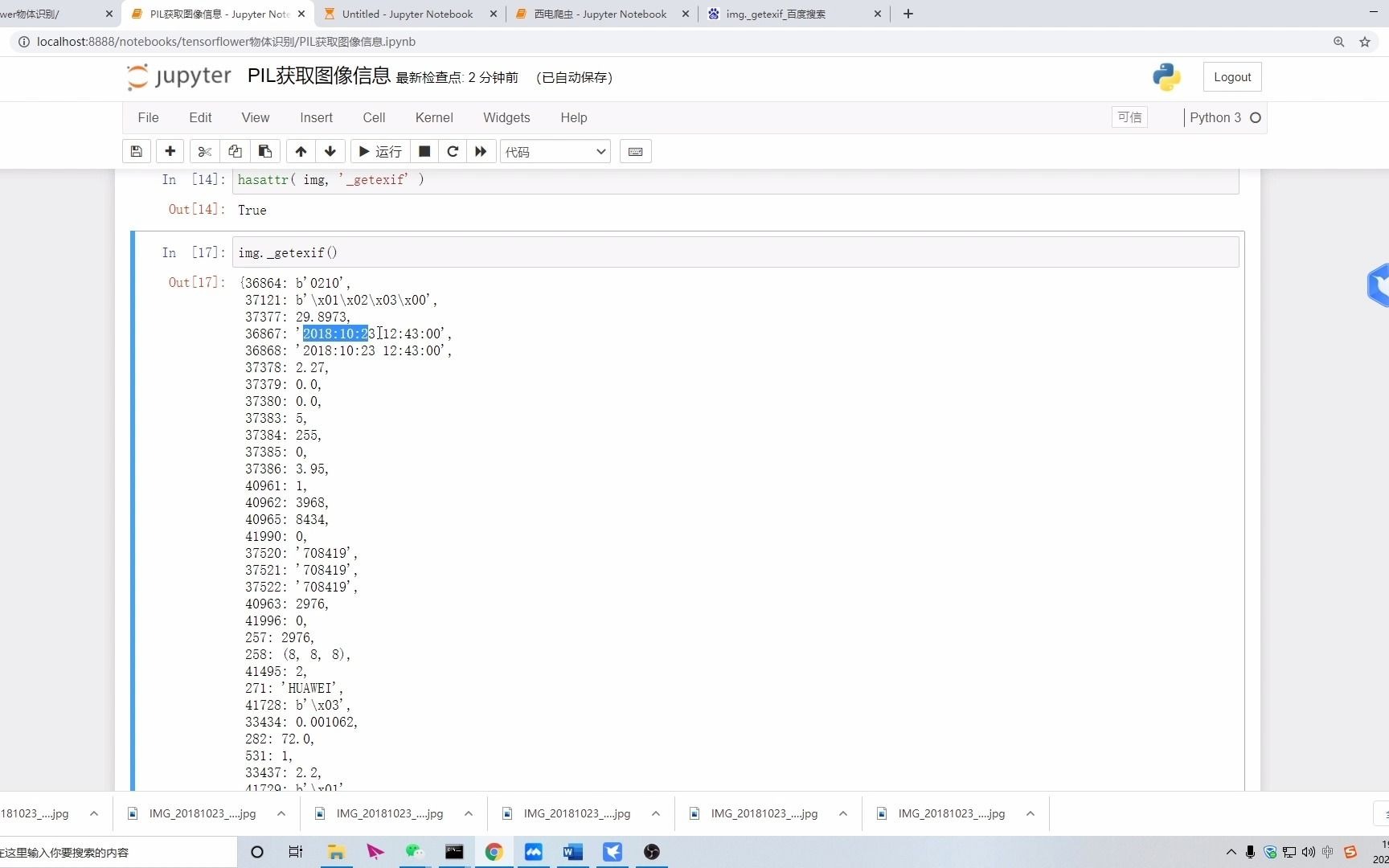Open the command palette keyboard icon
The width and height of the screenshot is (1389, 868).
635,152
